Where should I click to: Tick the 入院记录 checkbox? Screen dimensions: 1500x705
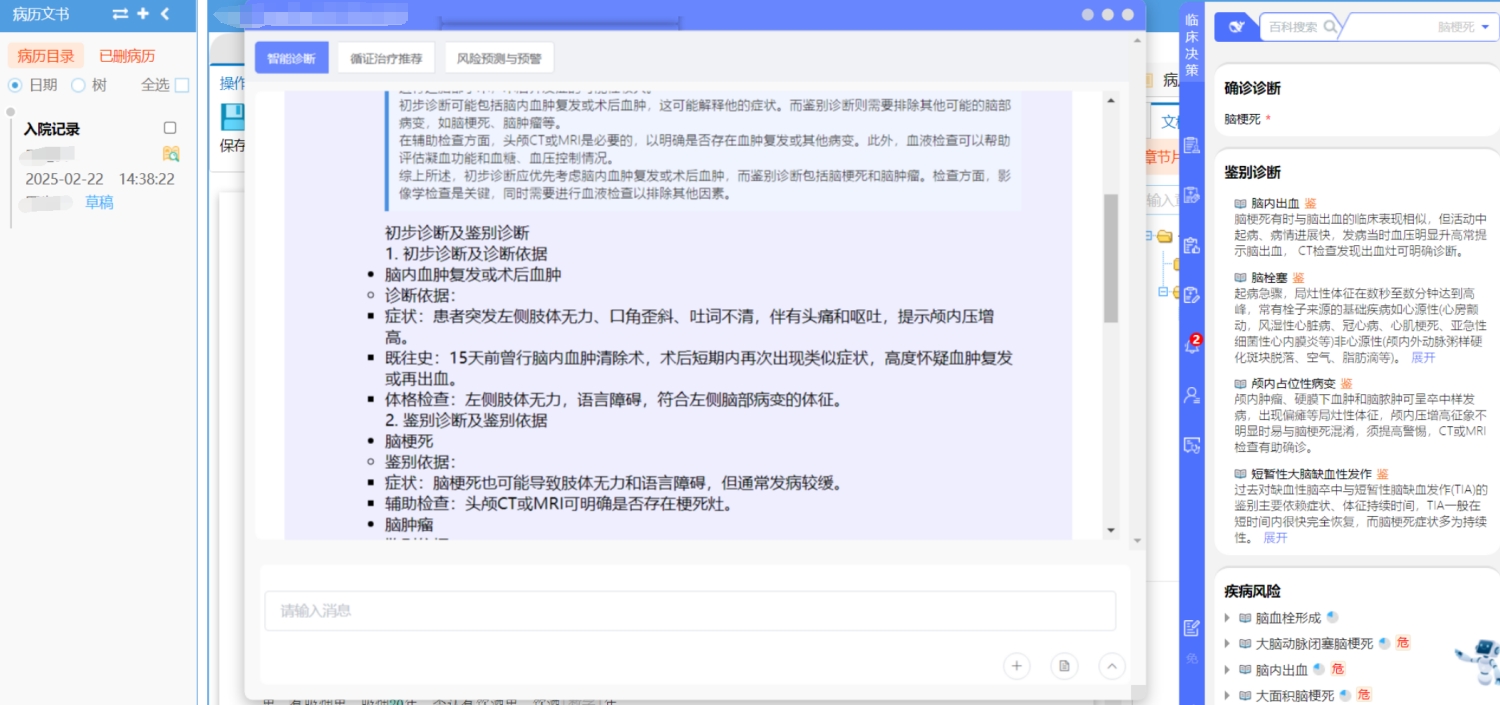[170, 128]
